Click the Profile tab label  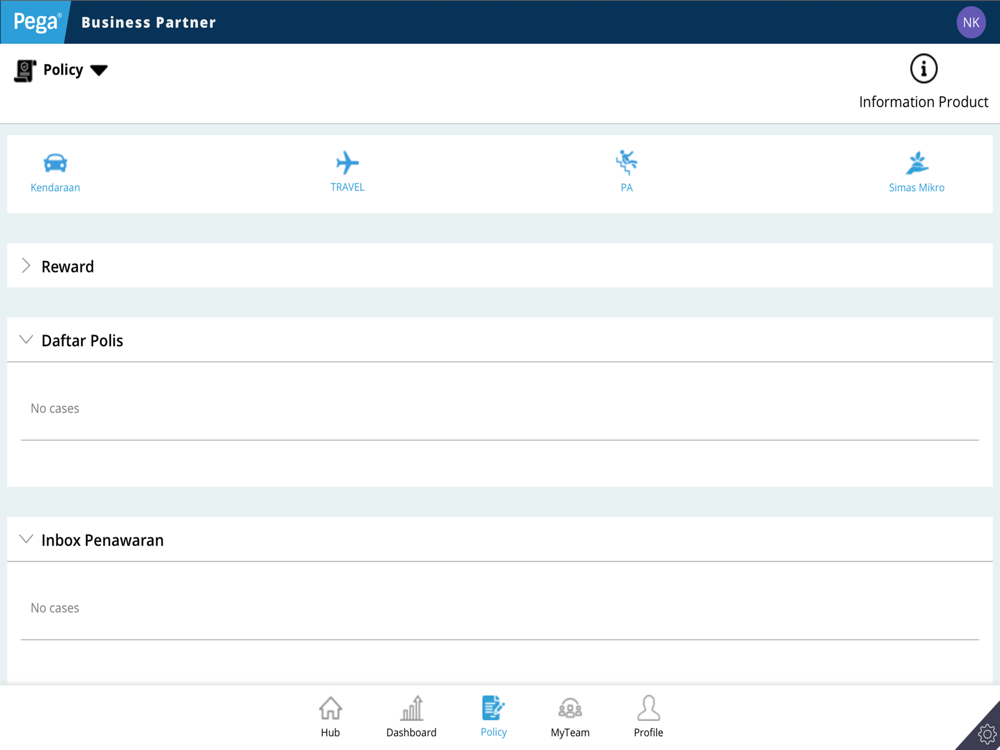649,733
